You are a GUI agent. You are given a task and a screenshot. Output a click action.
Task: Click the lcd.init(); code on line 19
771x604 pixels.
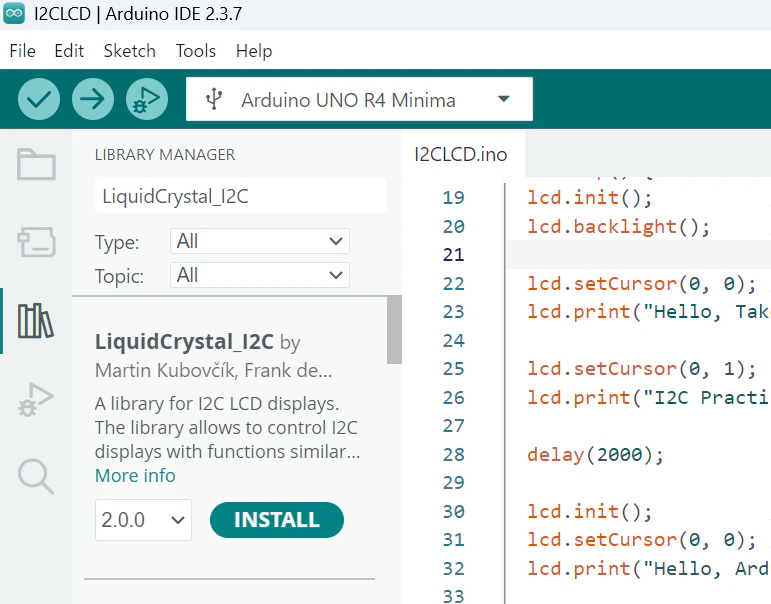click(x=590, y=198)
